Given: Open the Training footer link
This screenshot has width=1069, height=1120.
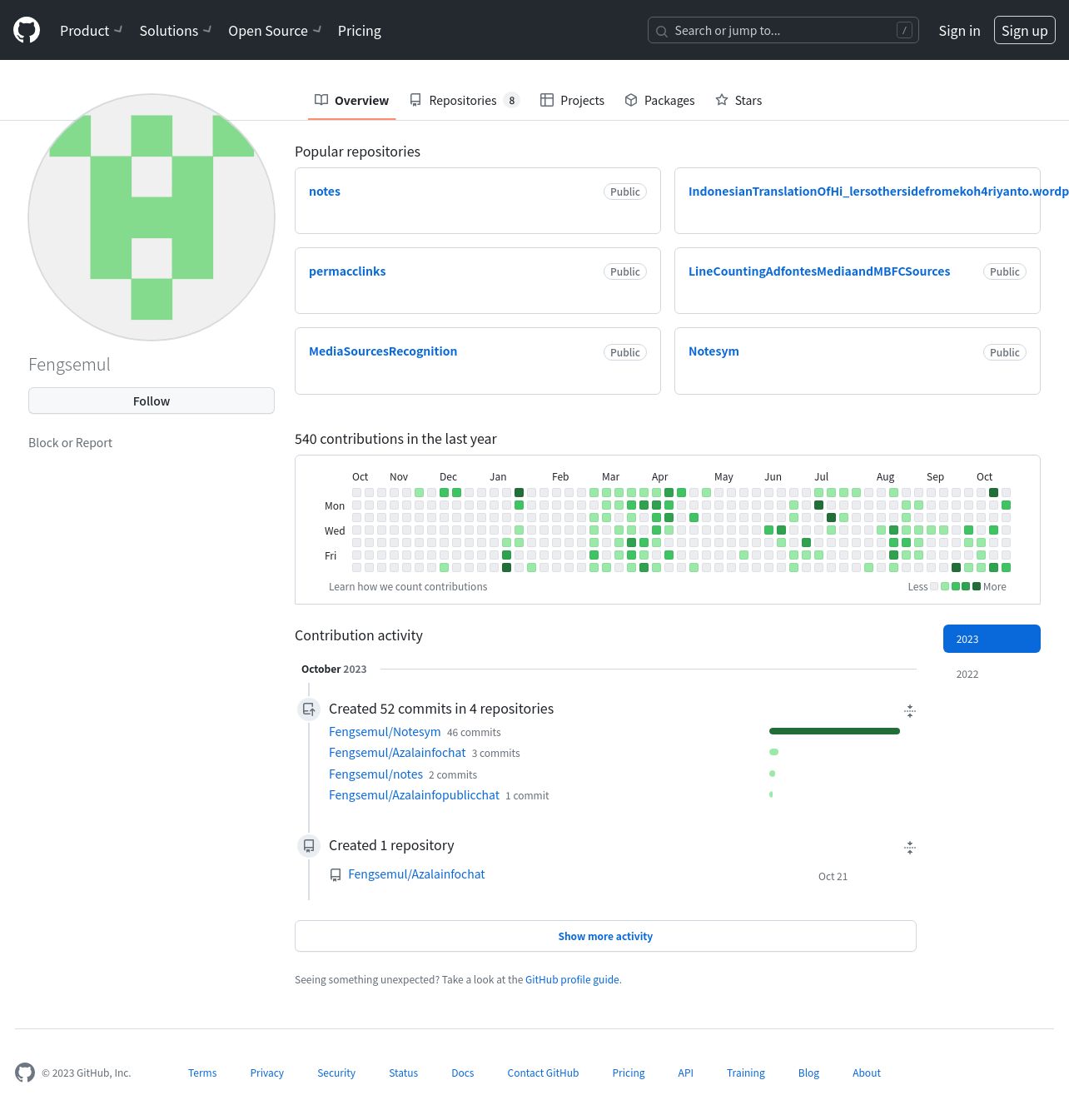Looking at the screenshot, I should click(x=746, y=1073).
